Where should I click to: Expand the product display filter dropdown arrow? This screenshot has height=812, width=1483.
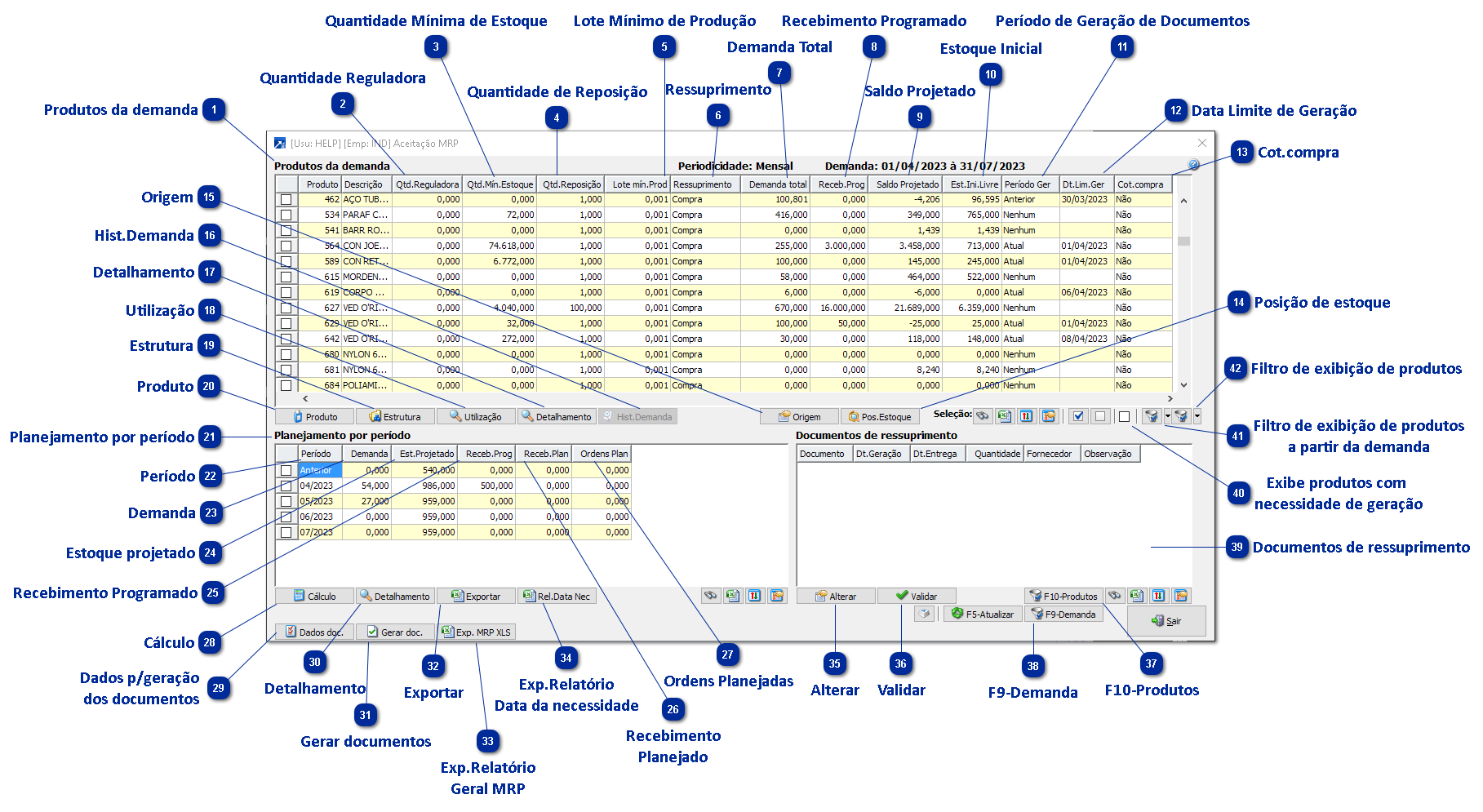point(1197,416)
